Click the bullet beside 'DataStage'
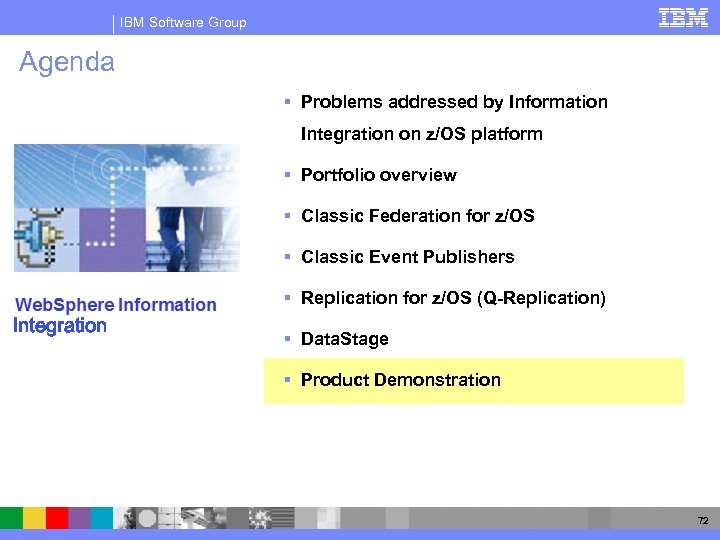Viewport: 720px width, 540px height. tap(287, 338)
